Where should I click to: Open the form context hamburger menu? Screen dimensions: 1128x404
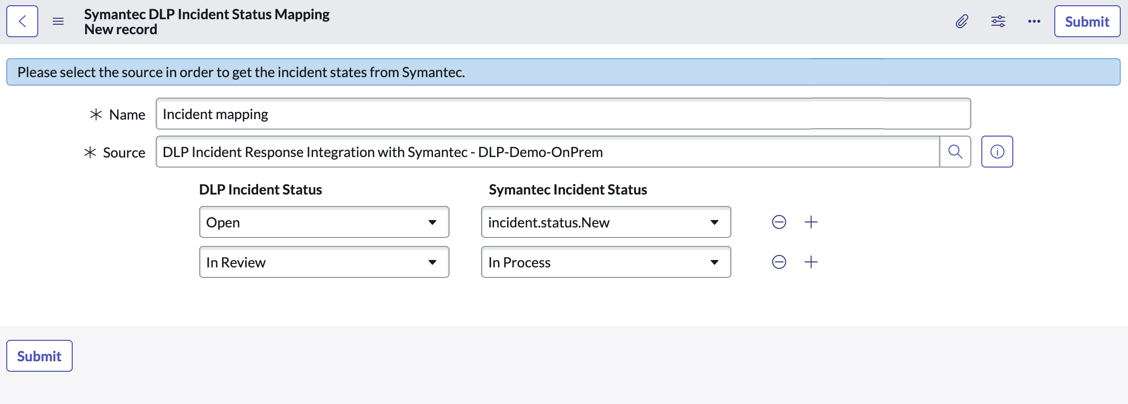click(58, 22)
